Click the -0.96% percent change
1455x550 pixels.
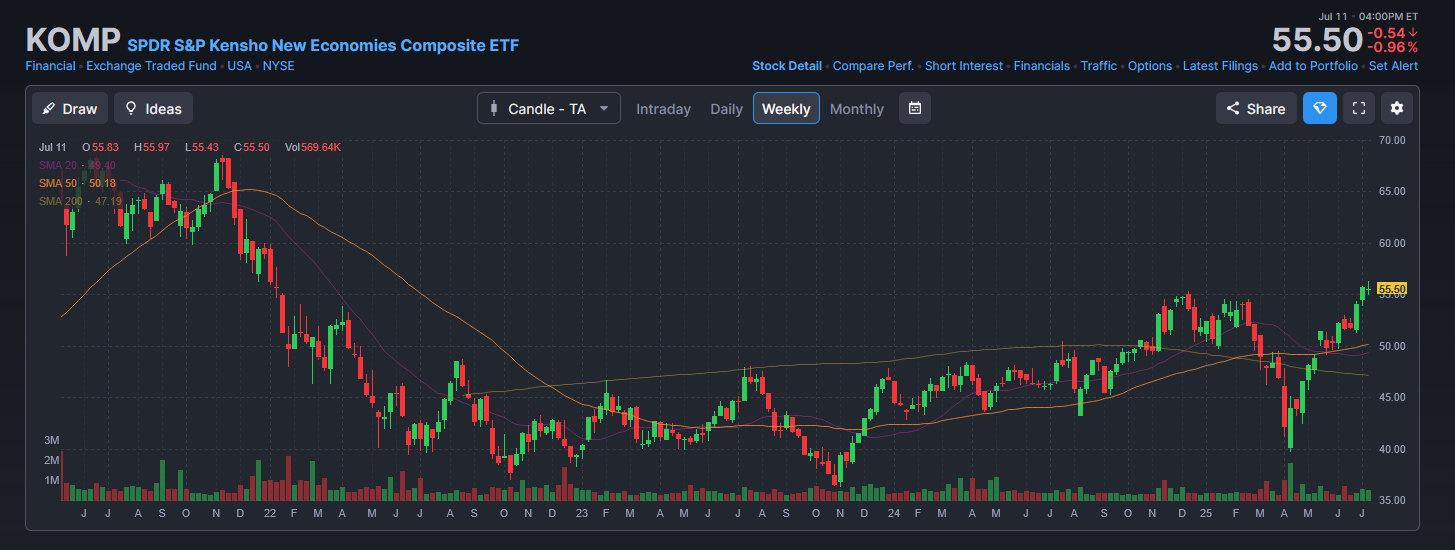[x=1392, y=47]
